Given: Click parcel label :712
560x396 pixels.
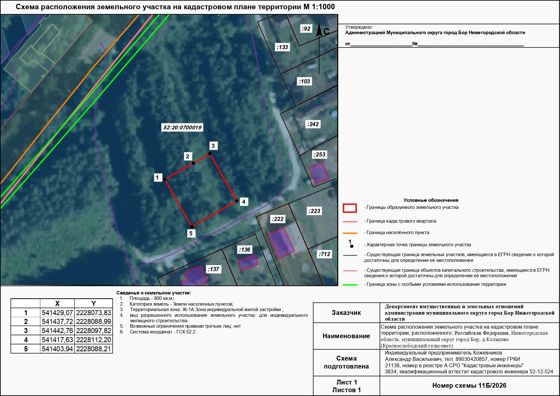Looking at the screenshot, I should [324, 254].
